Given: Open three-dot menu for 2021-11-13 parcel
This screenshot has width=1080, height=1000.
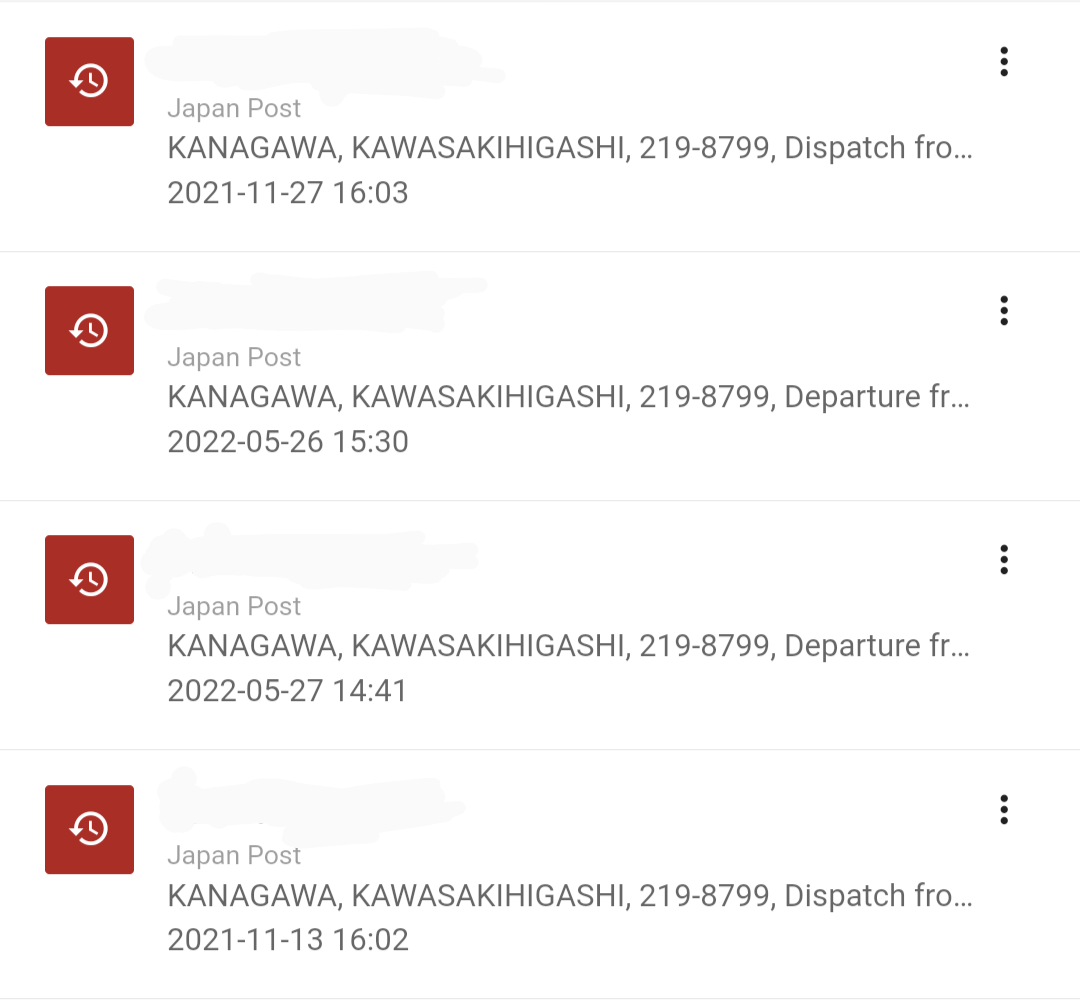Looking at the screenshot, I should [x=1004, y=809].
